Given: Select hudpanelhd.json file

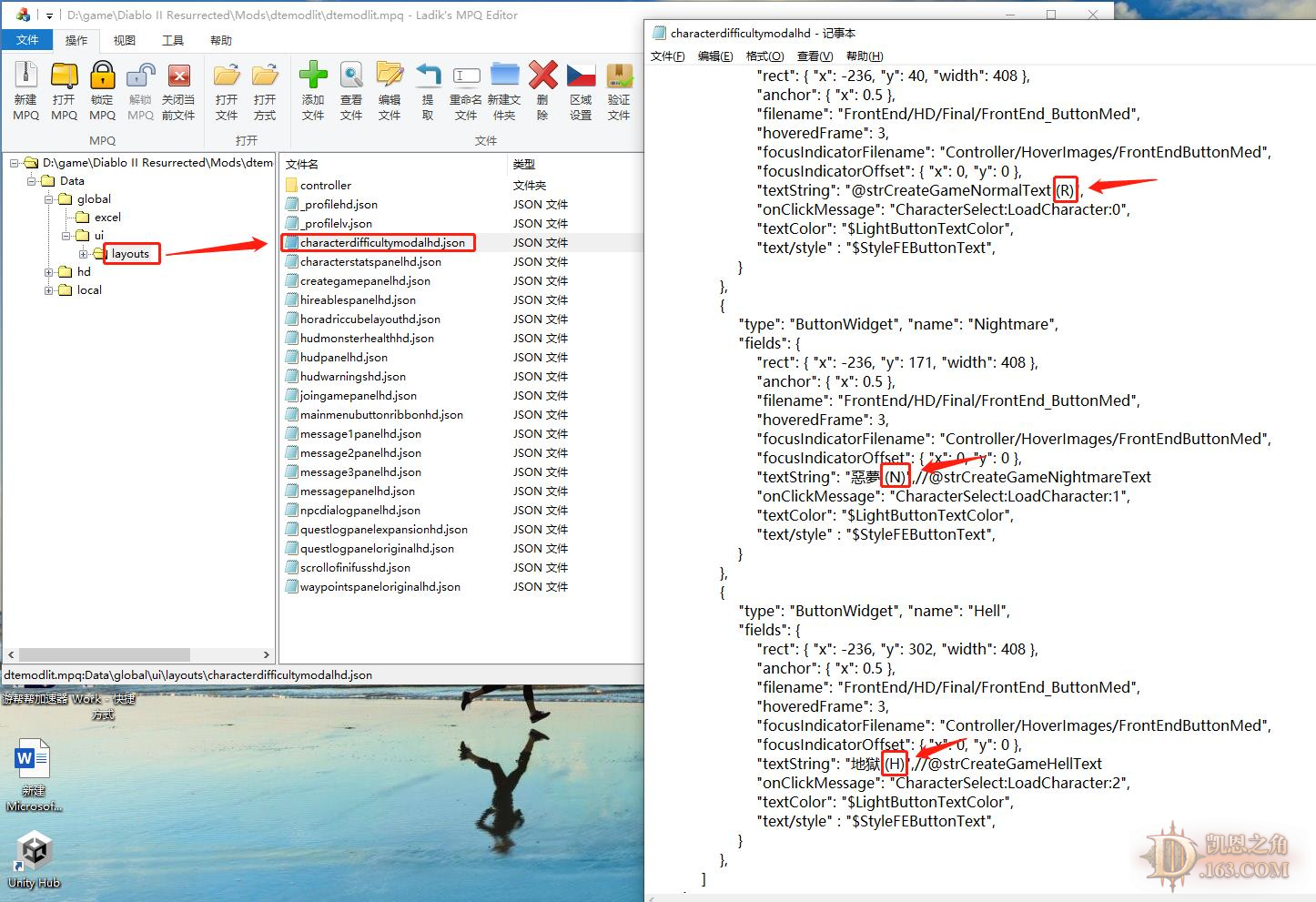Looking at the screenshot, I should [x=343, y=358].
